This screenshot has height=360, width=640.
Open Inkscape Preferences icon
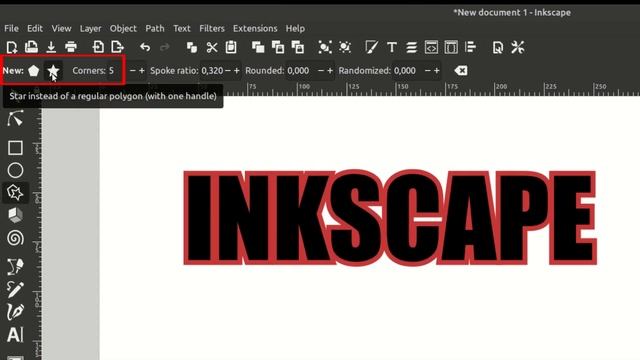[518, 47]
